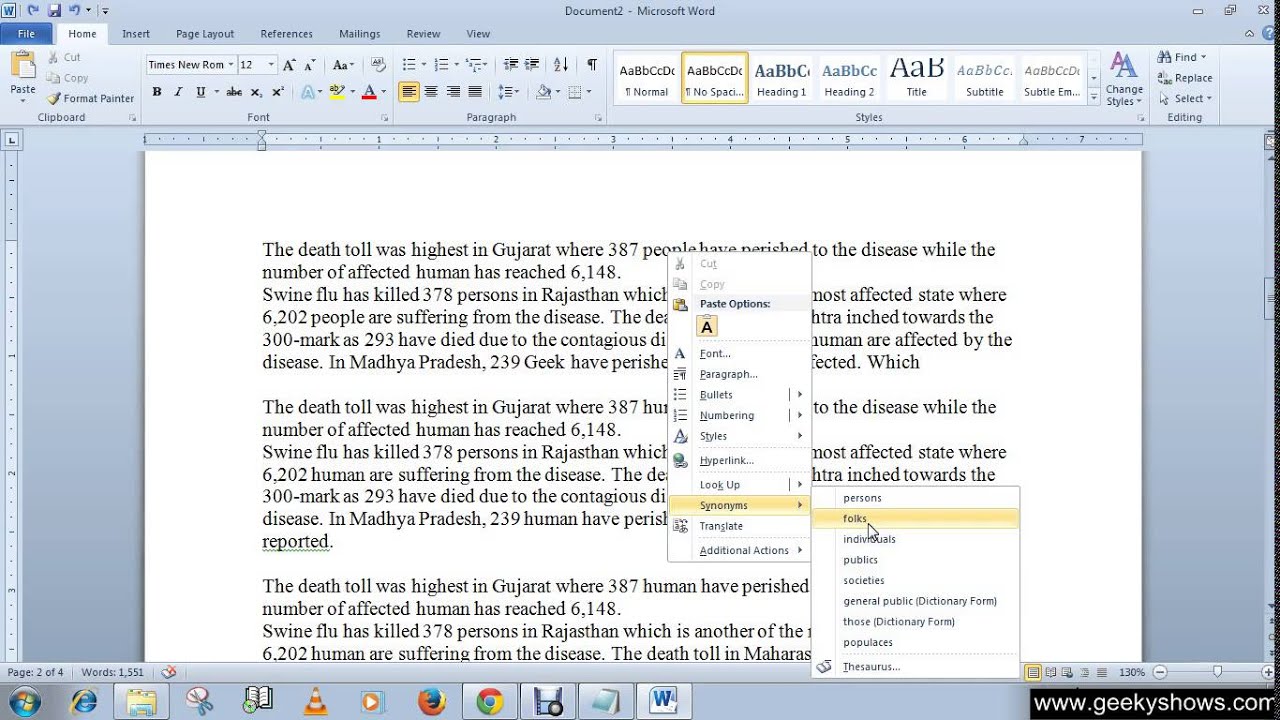Click the proofing errors icon in status bar
1280x720 pixels.
click(169, 672)
